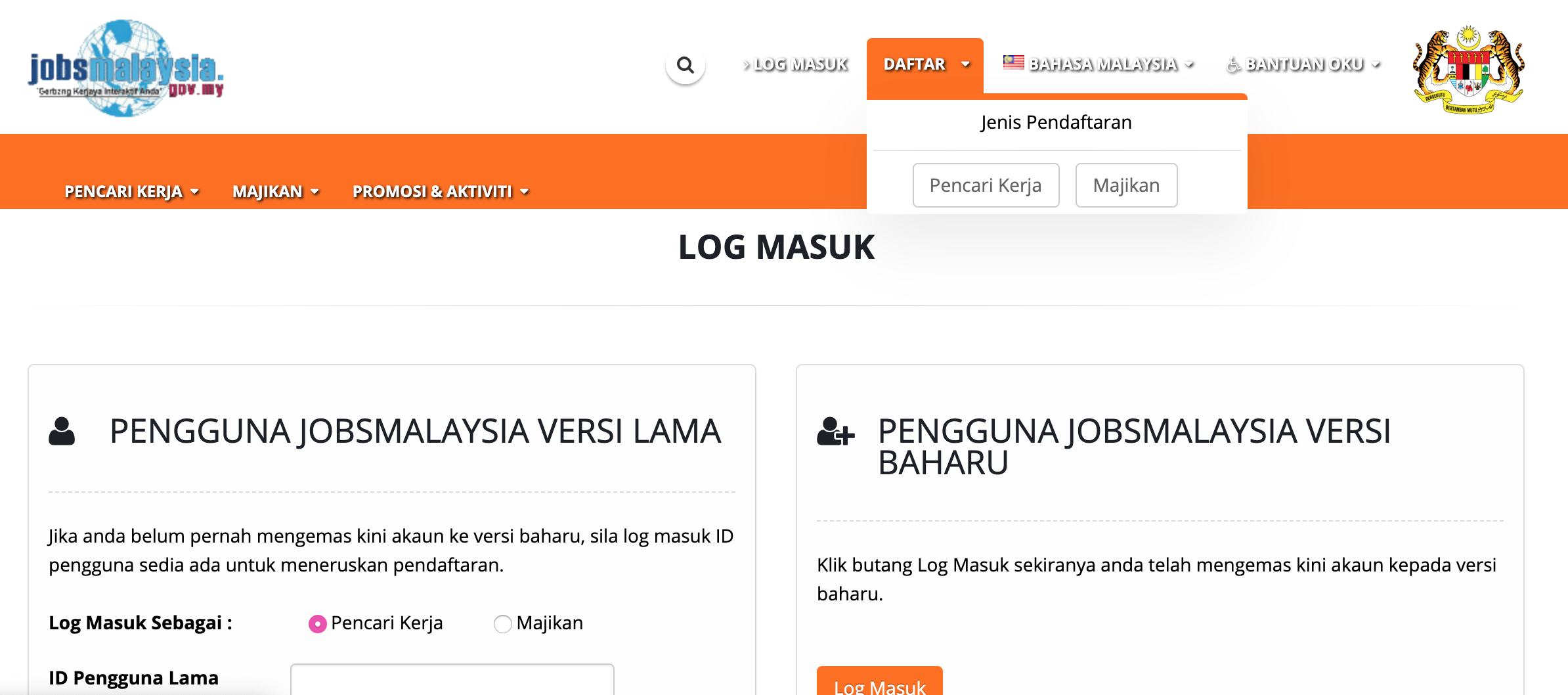Click PENGGUNA JOBSMALAYSIA VERSI BAHARU heading
Screen dimensions: 1568x695
[1134, 447]
